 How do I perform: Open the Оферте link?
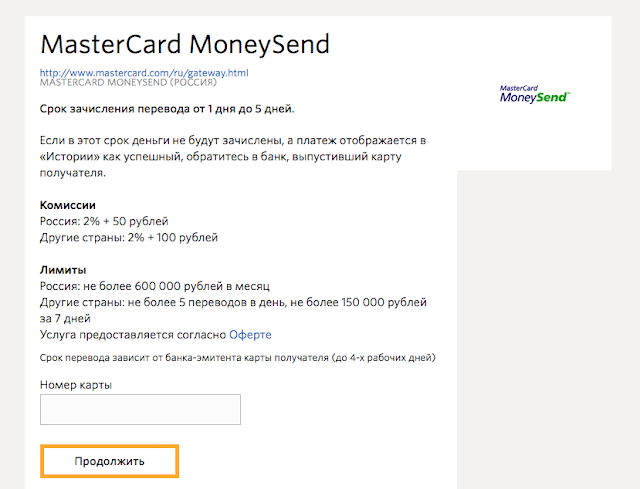[250, 335]
